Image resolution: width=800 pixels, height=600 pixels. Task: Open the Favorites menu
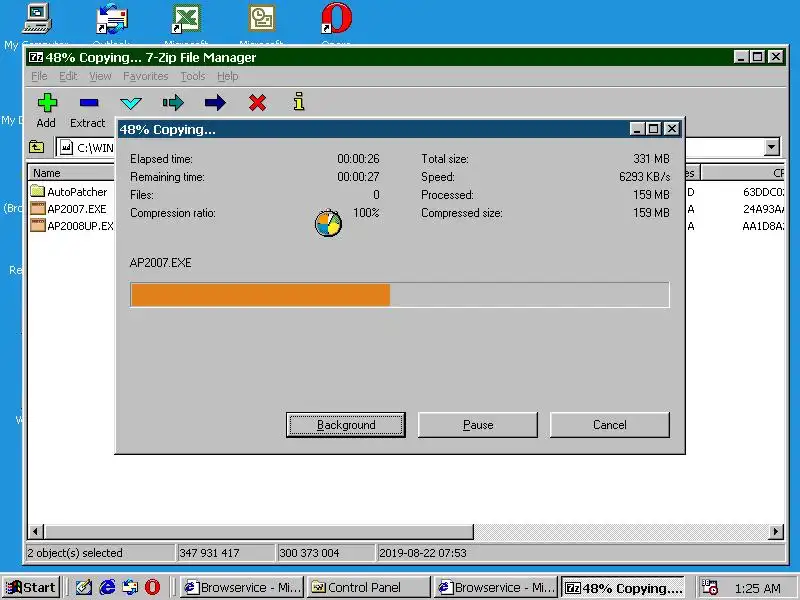(x=145, y=77)
